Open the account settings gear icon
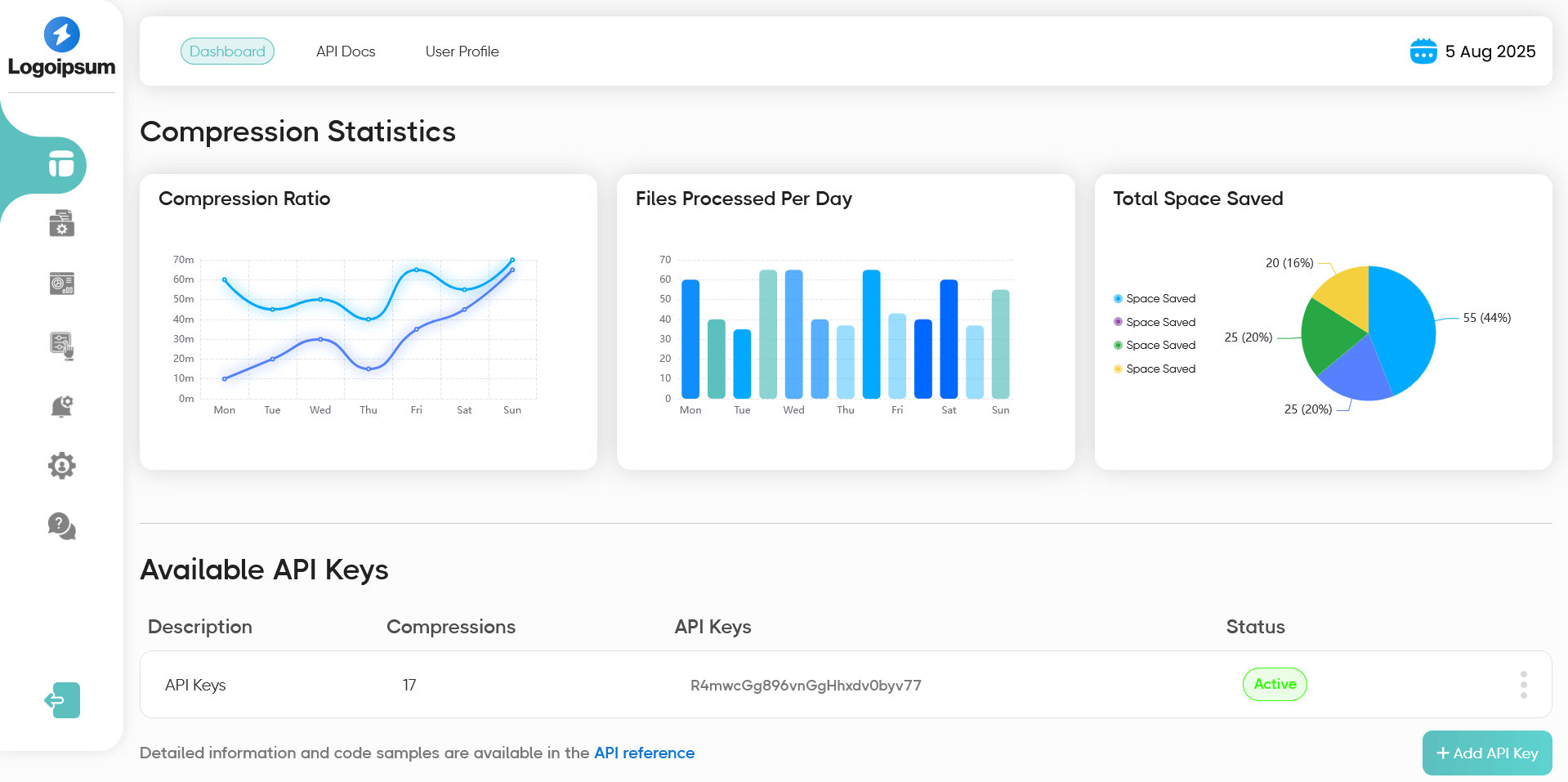The image size is (1568, 782). [61, 466]
